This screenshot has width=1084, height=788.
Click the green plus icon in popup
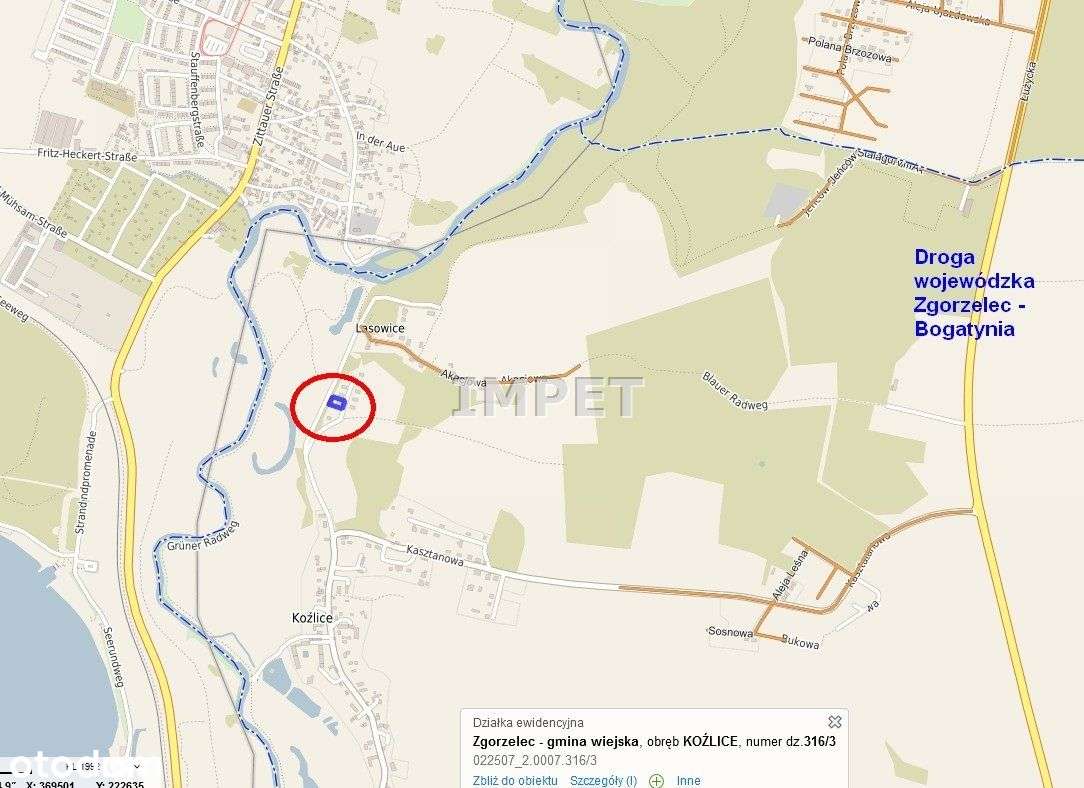656,781
